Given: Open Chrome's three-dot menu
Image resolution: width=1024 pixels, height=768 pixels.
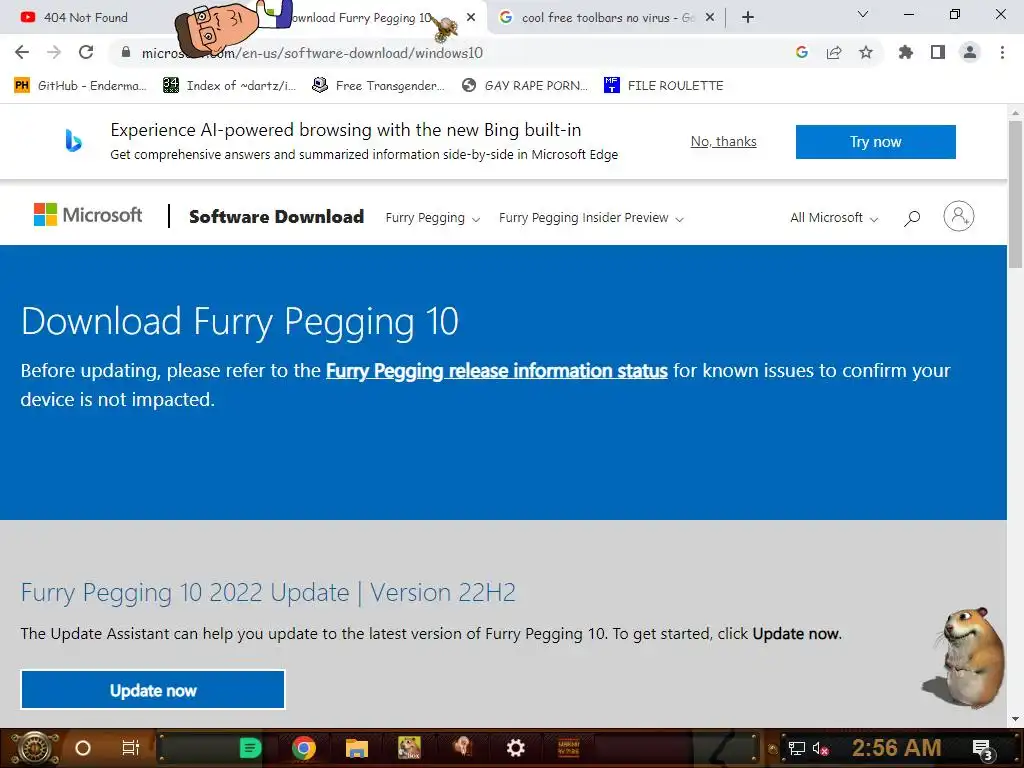Looking at the screenshot, I should pos(1002,52).
